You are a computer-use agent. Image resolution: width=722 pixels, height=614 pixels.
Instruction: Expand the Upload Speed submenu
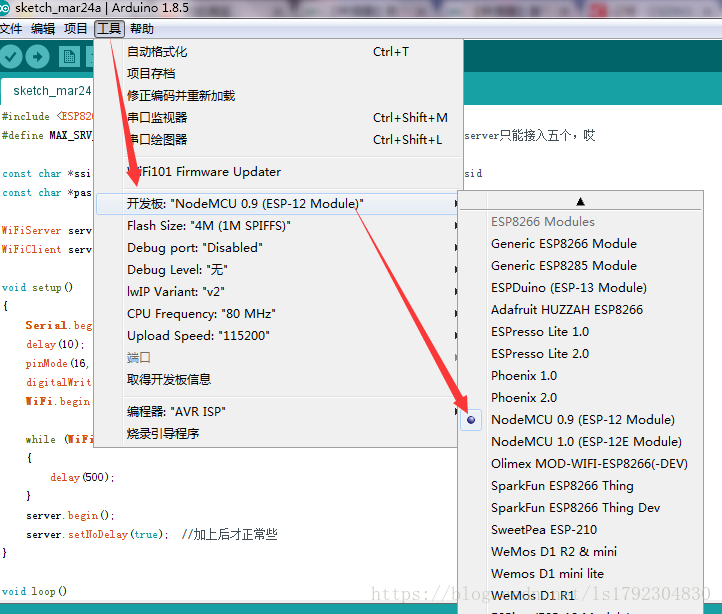point(277,336)
